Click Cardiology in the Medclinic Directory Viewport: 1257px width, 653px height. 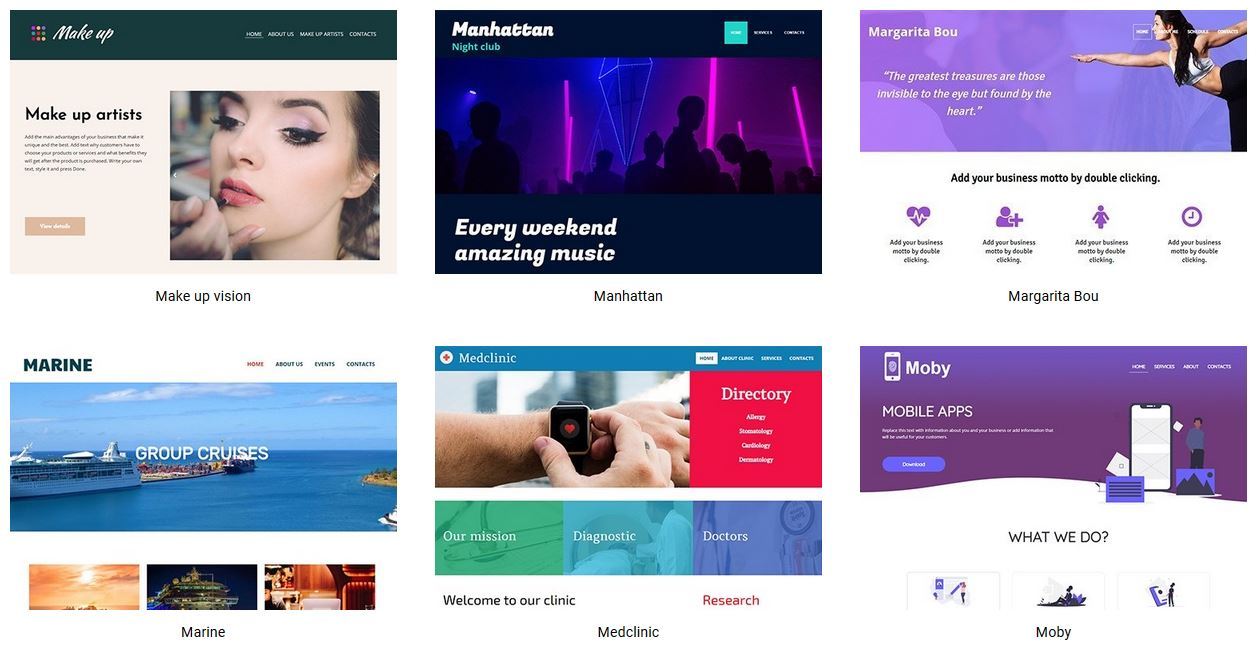[x=756, y=445]
